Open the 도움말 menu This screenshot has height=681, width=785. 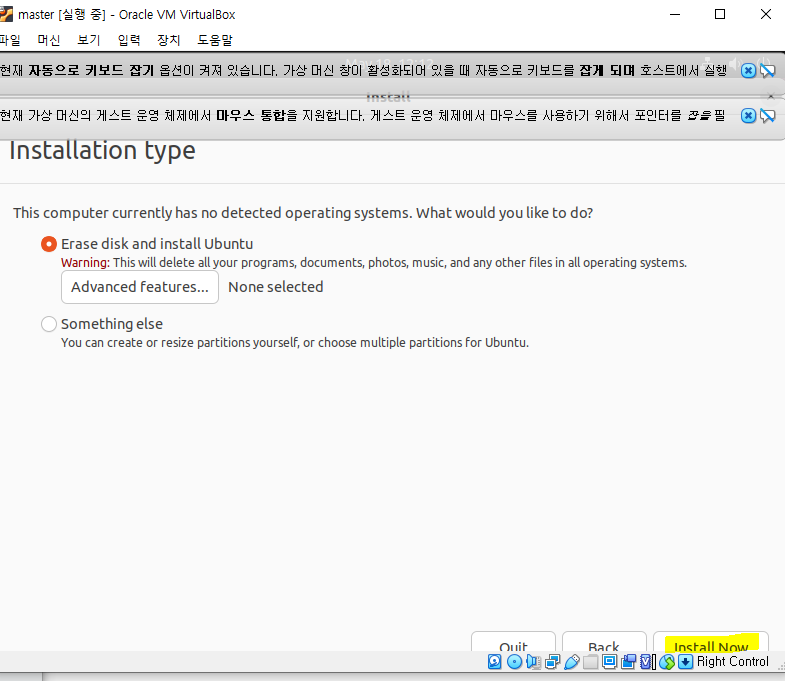point(215,40)
